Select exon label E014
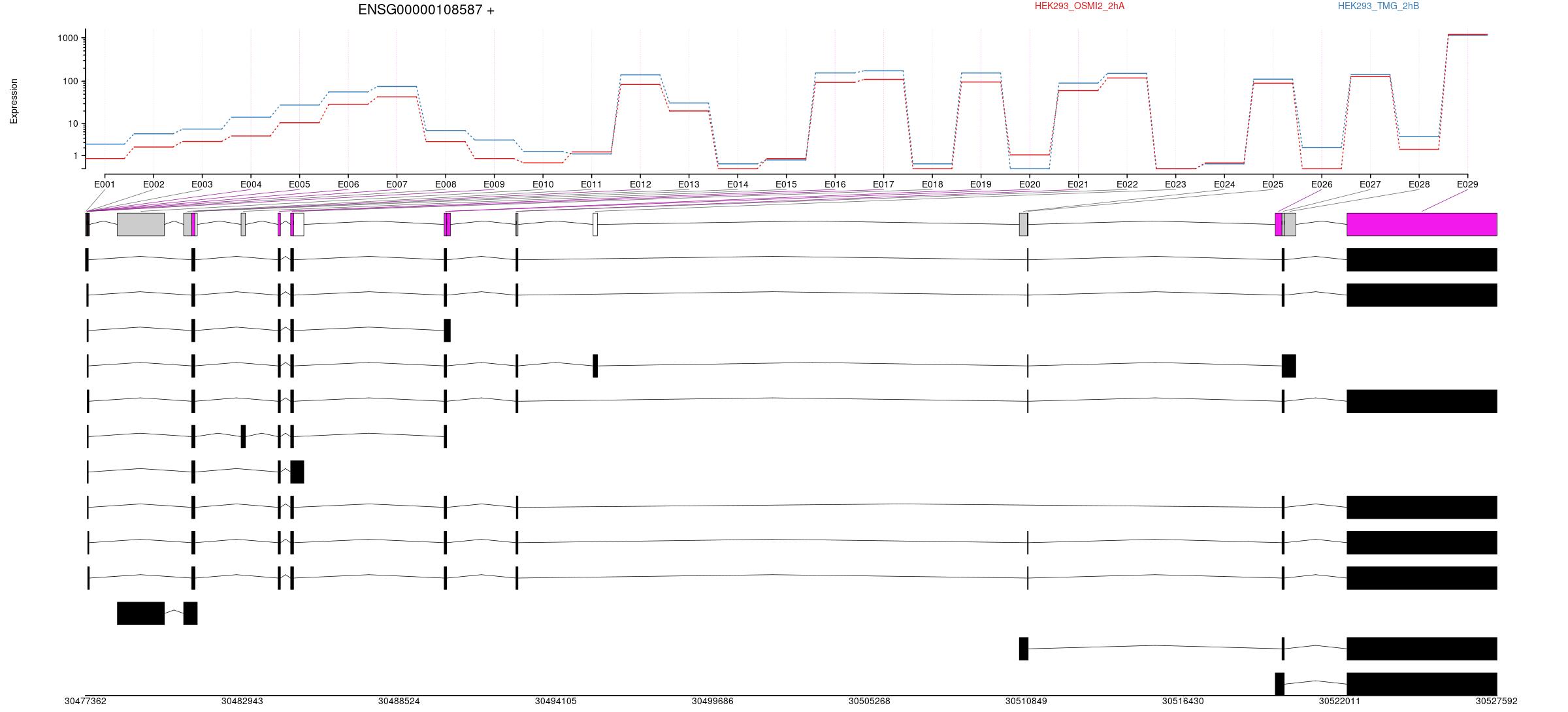 (738, 185)
